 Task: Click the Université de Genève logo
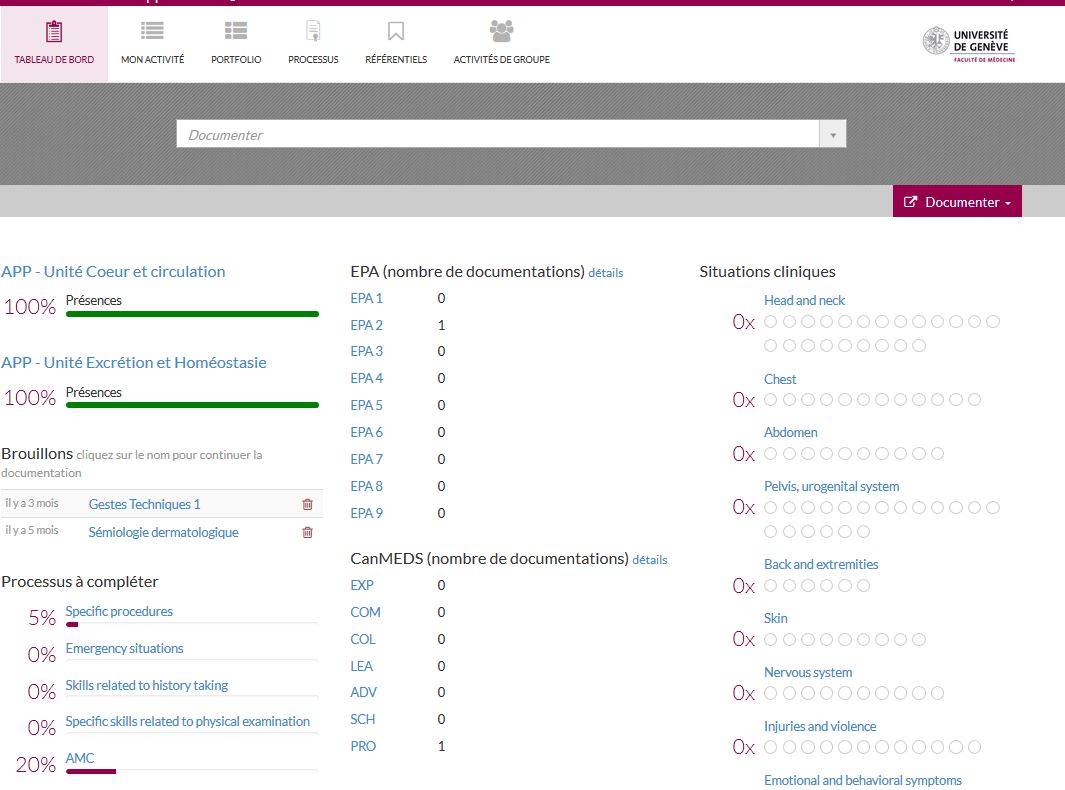pyautogui.click(x=968, y=43)
